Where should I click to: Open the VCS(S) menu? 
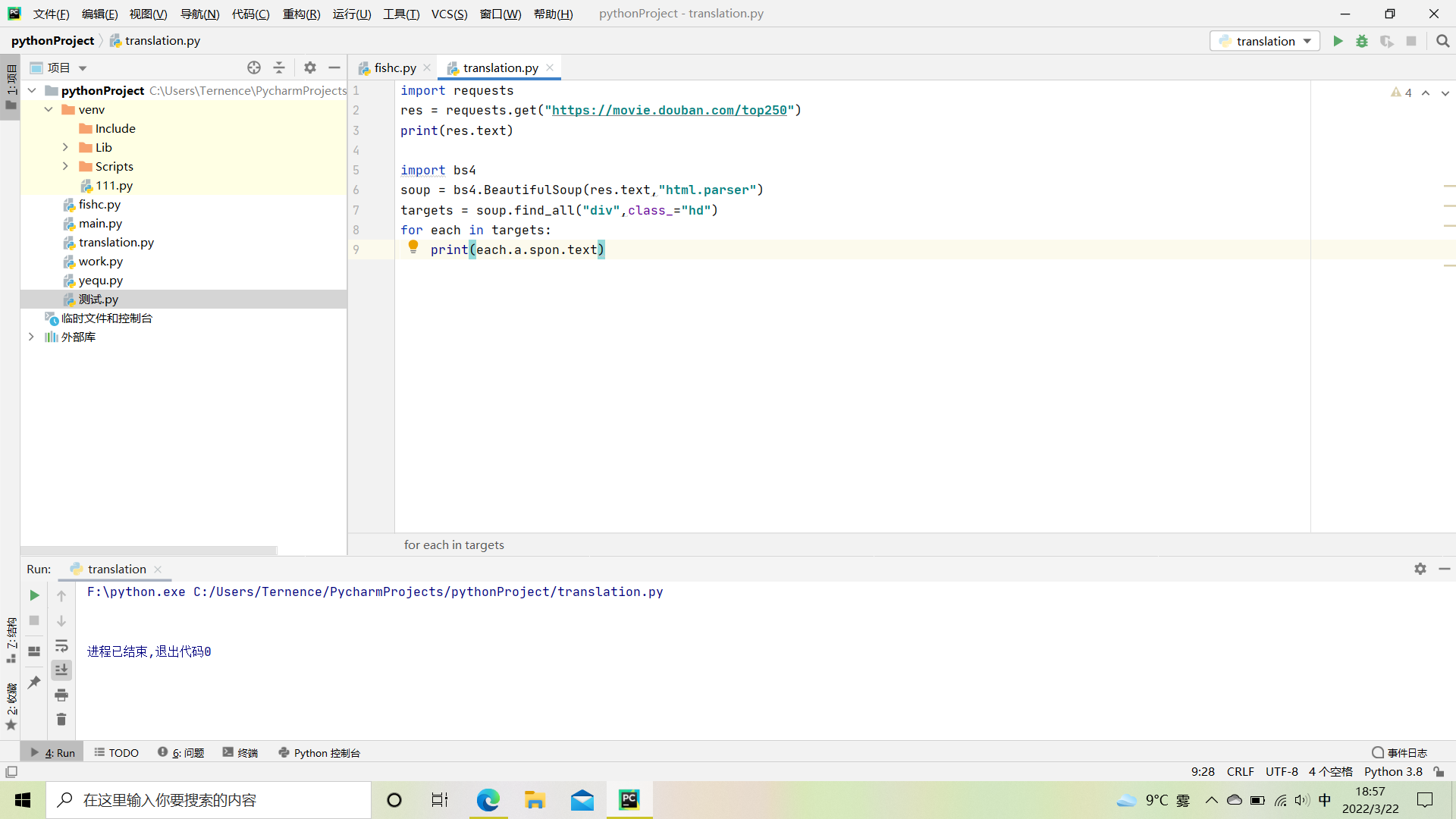coord(450,14)
